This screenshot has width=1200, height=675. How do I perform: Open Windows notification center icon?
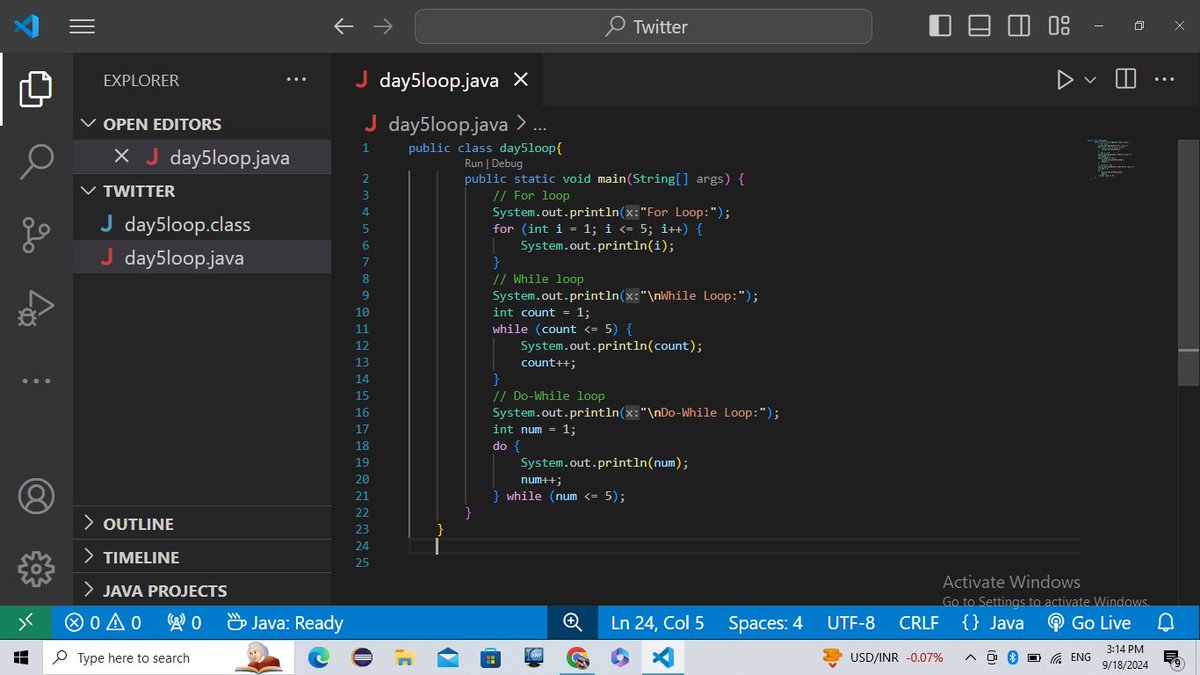(1173, 657)
